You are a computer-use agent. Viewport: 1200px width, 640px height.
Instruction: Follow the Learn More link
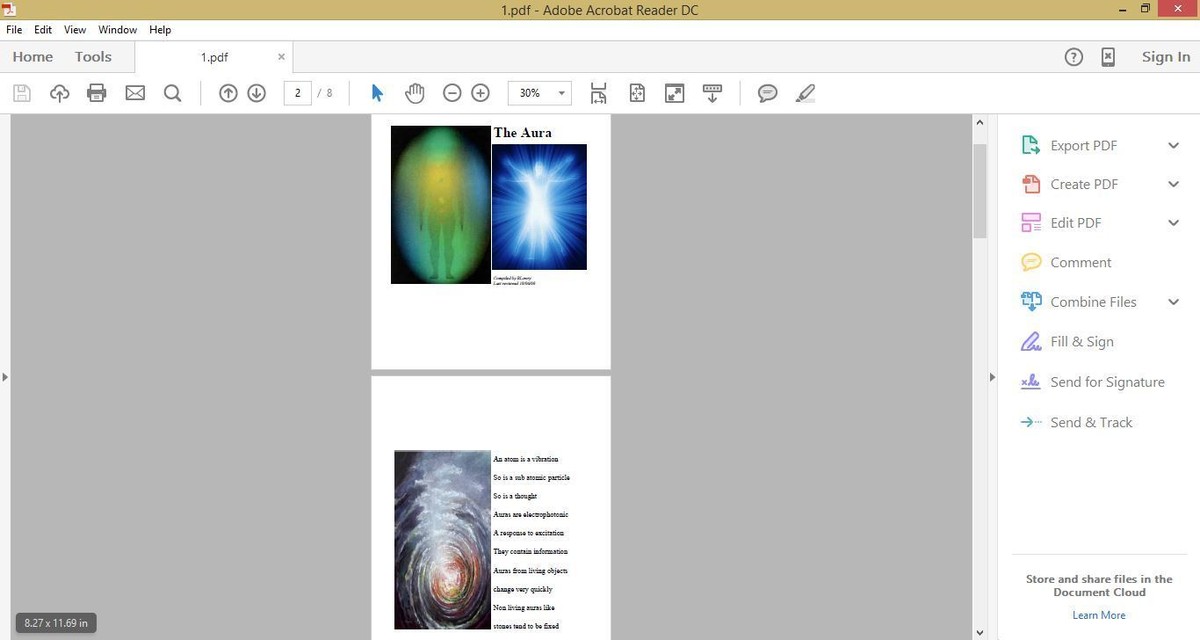(x=1098, y=615)
